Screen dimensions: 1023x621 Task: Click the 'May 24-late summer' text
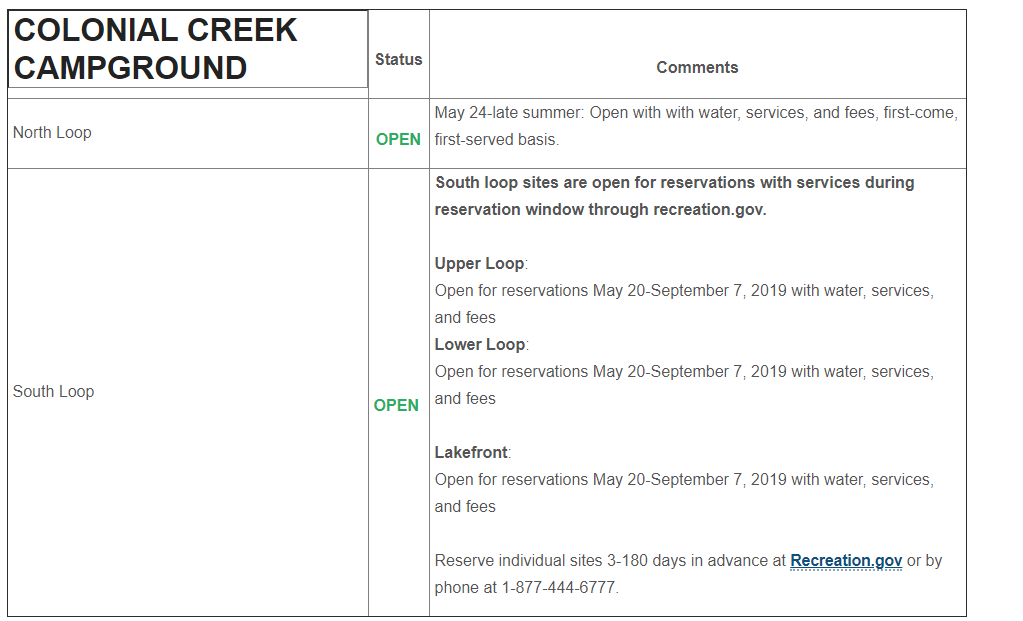(x=509, y=113)
